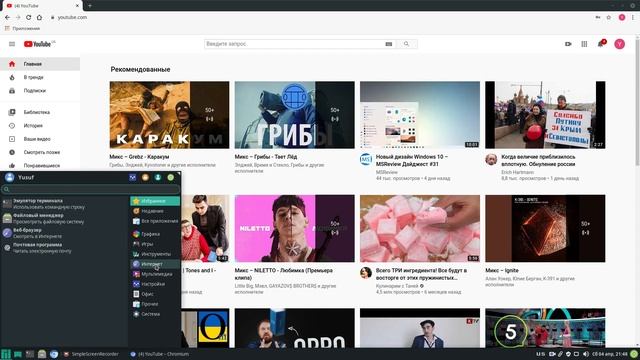
Task: Click the YouTube search magnifier button
Action: tap(406, 44)
